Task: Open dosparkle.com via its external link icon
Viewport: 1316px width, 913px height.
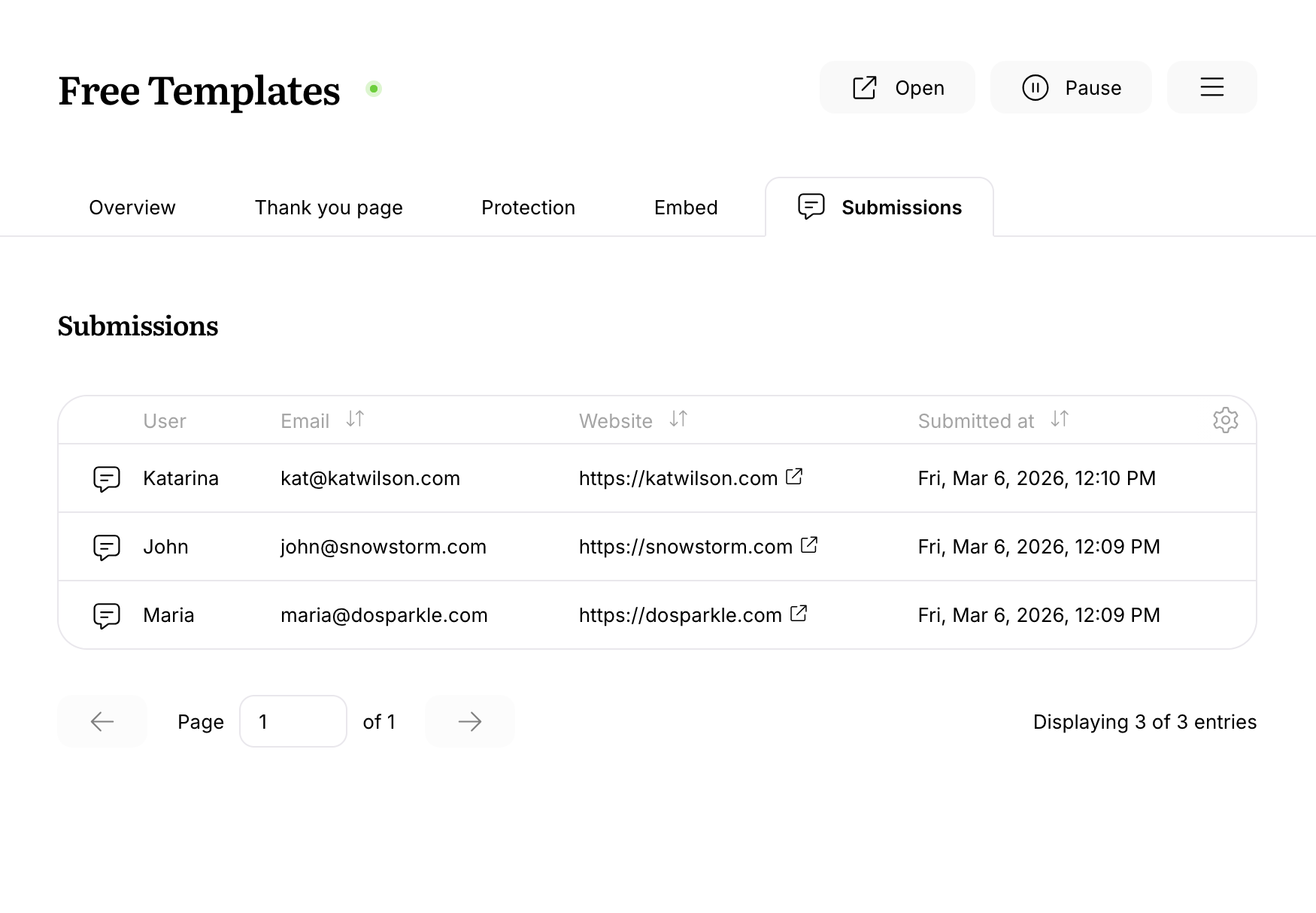Action: (799, 613)
